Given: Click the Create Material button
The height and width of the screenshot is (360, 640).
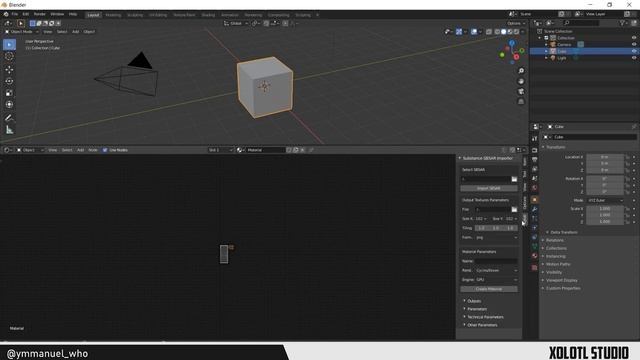Looking at the screenshot, I should tap(489, 289).
